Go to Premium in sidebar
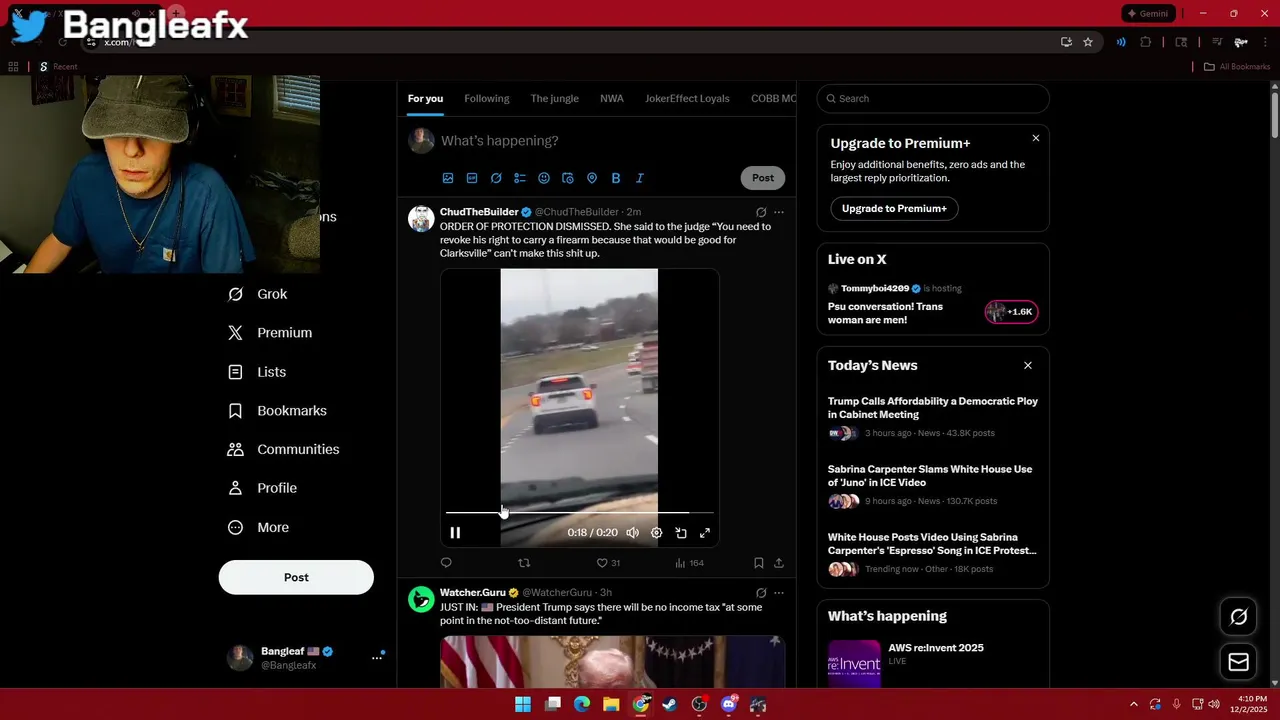1280x720 pixels. click(x=270, y=333)
